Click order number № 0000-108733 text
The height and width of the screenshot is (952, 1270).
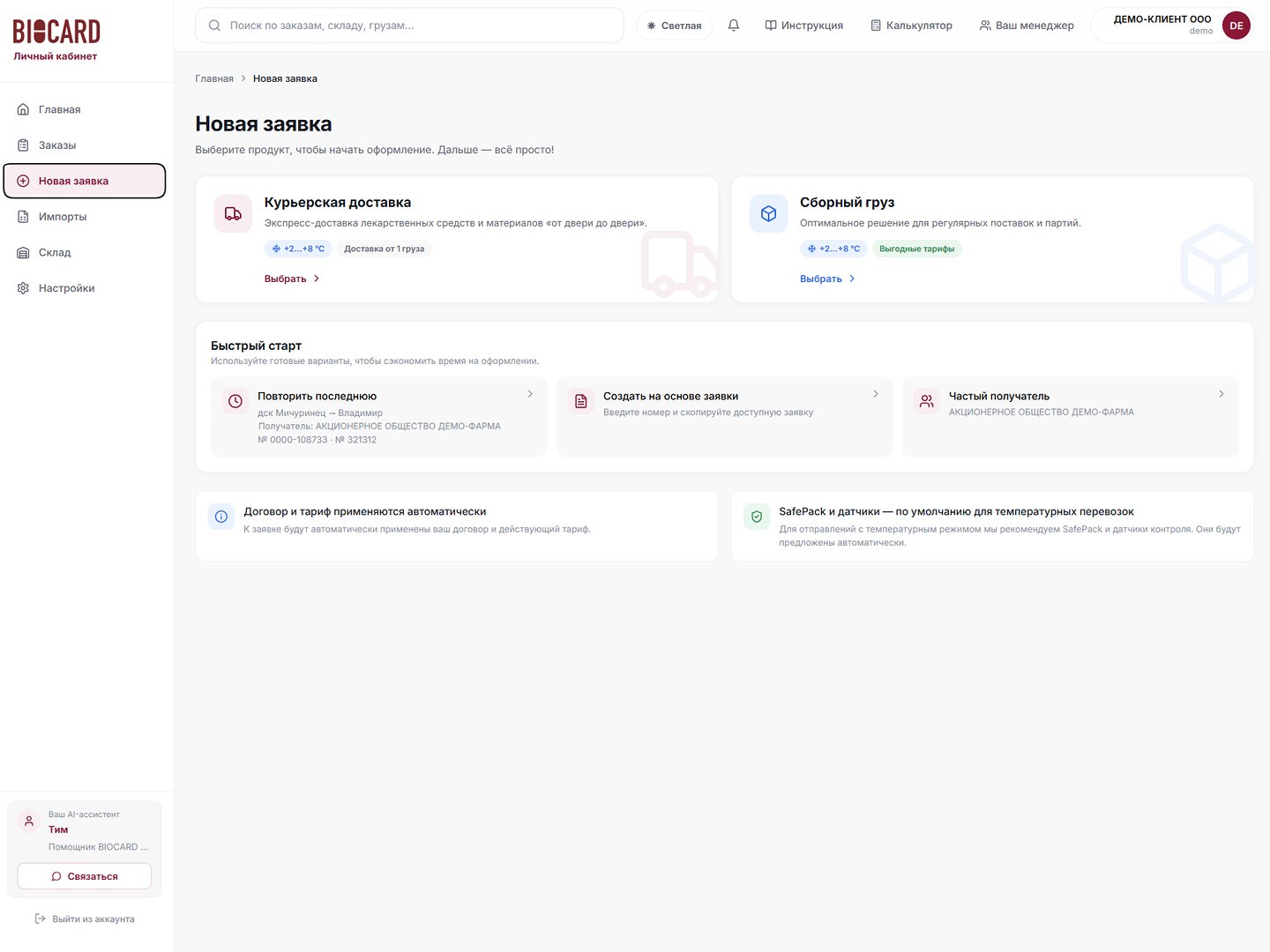[x=293, y=440]
